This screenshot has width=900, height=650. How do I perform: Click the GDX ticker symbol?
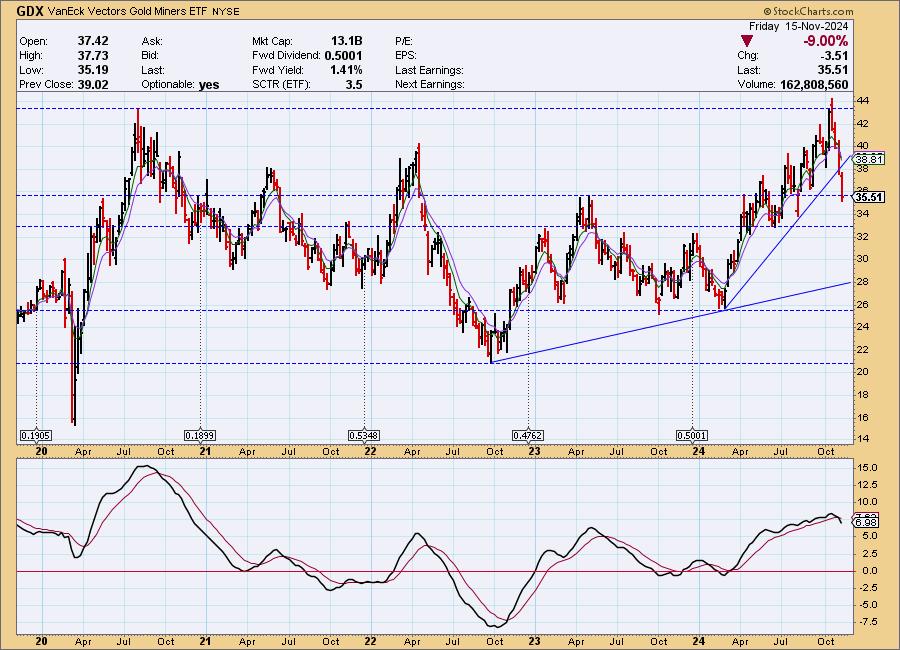tap(30, 11)
